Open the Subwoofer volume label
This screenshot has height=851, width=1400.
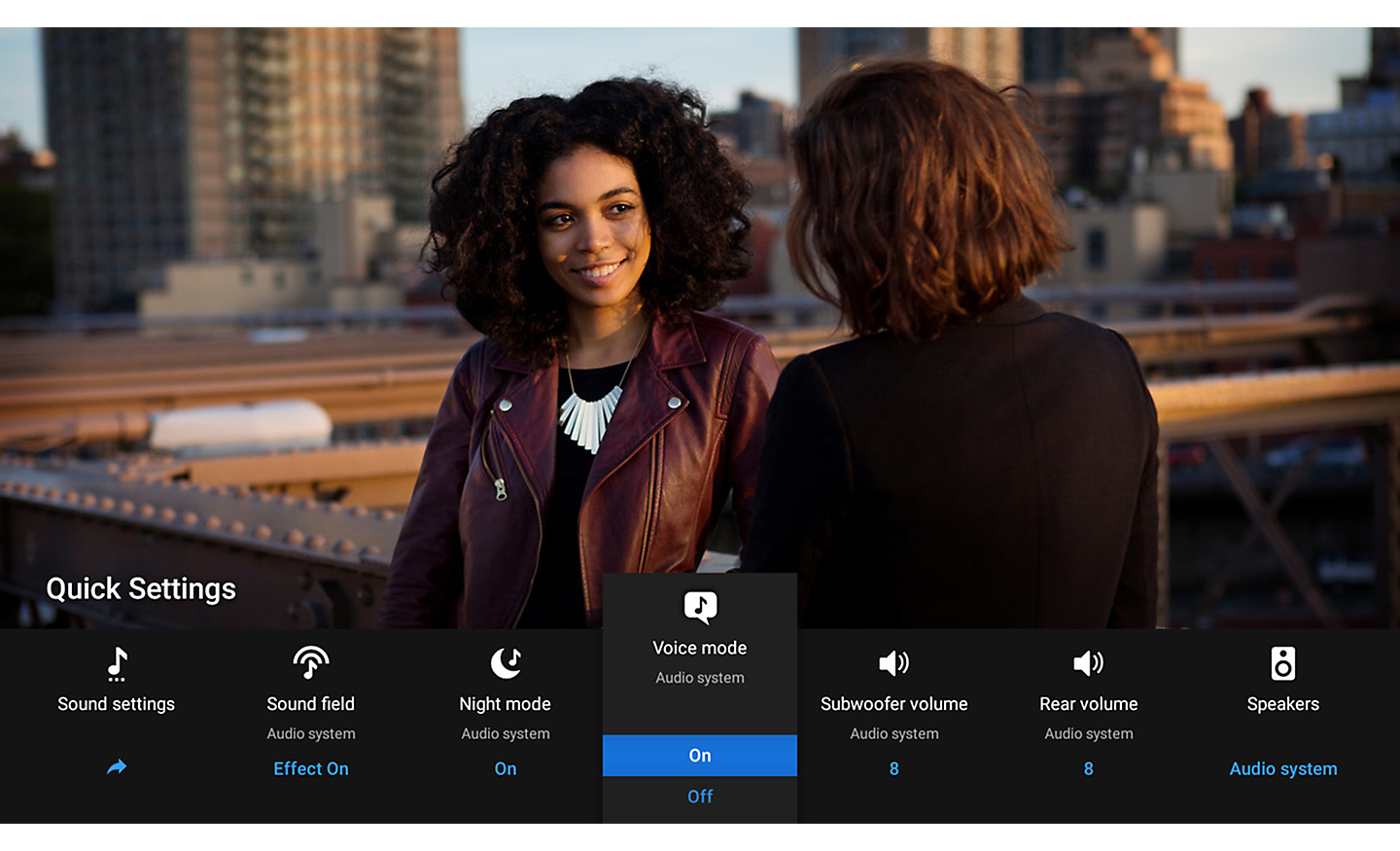[x=893, y=704]
